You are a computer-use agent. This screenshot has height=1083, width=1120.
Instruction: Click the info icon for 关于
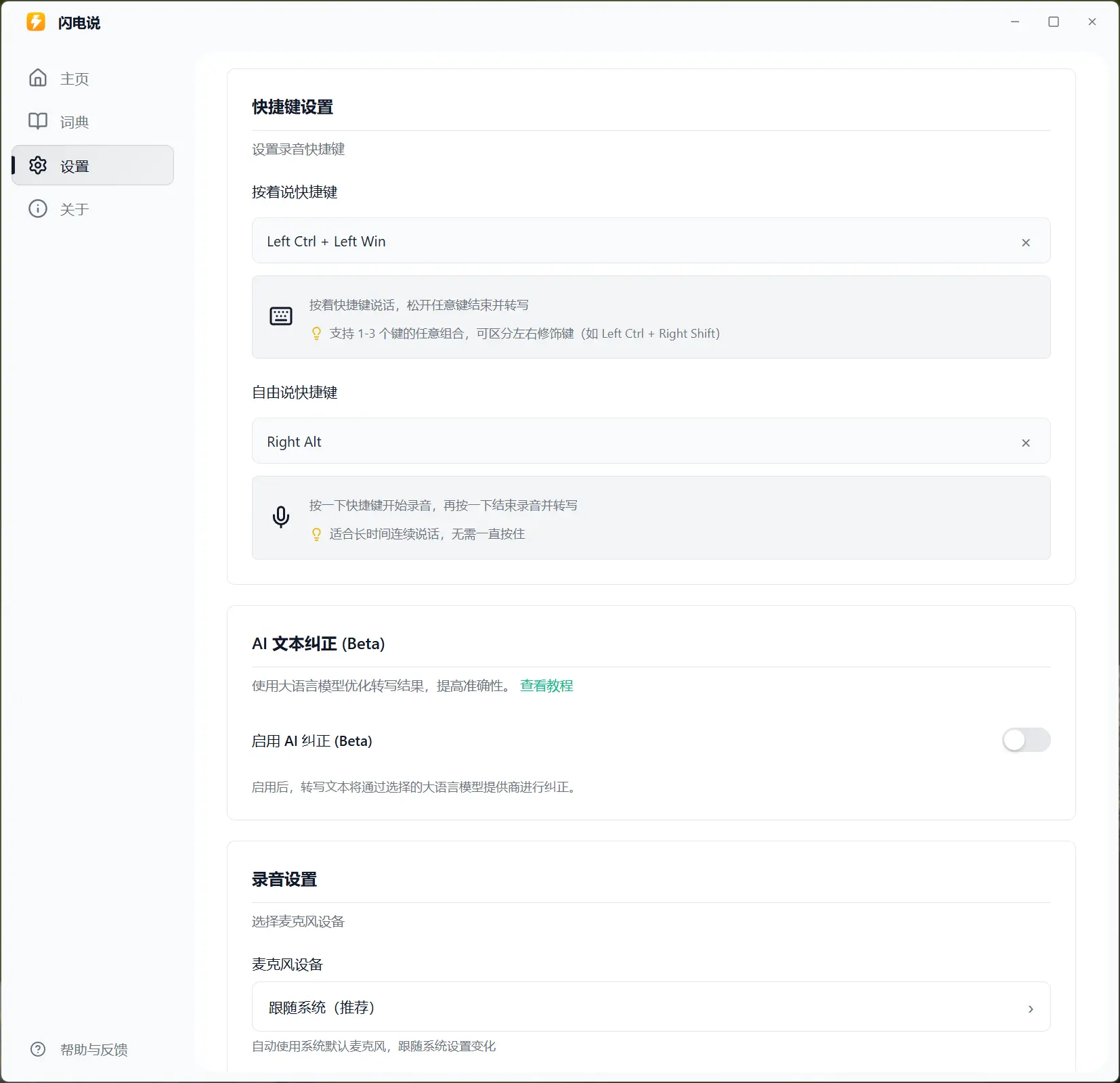coord(38,208)
